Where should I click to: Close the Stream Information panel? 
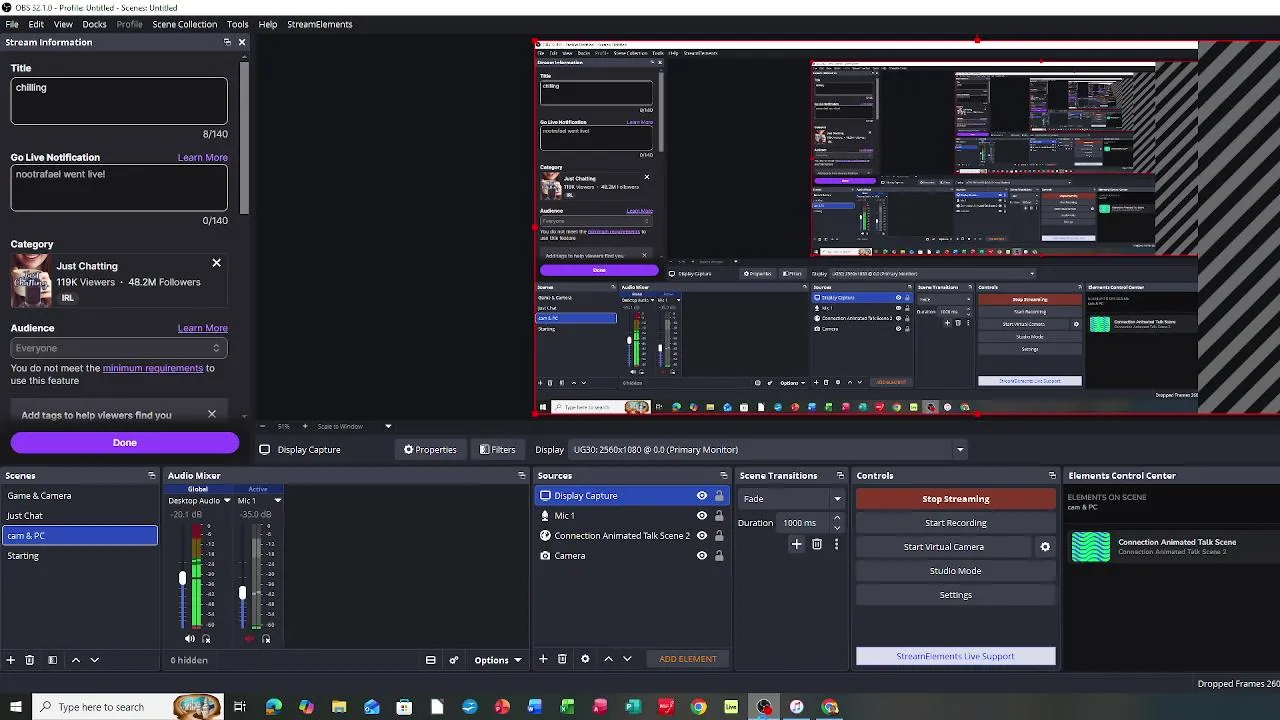pyautogui.click(x=242, y=42)
